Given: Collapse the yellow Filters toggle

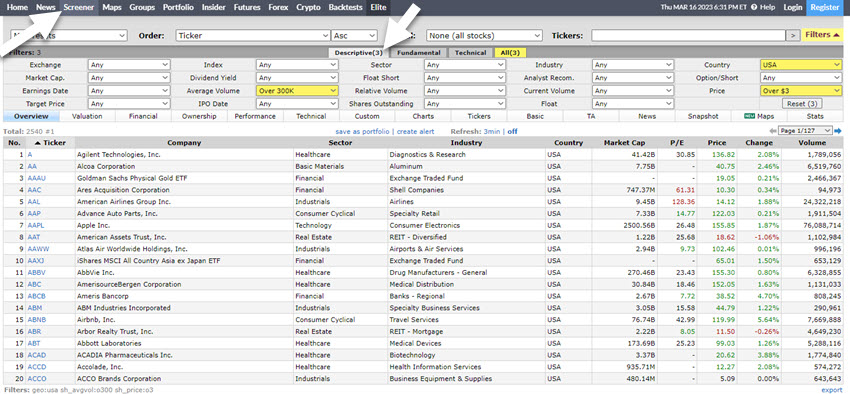Looking at the screenshot, I should (x=822, y=35).
